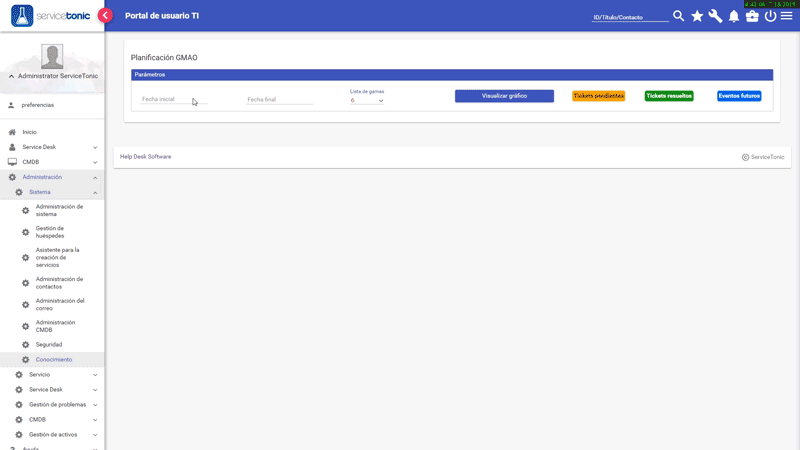Click the orange Tickets pendientes button
The width and height of the screenshot is (800, 450).
(x=598, y=96)
